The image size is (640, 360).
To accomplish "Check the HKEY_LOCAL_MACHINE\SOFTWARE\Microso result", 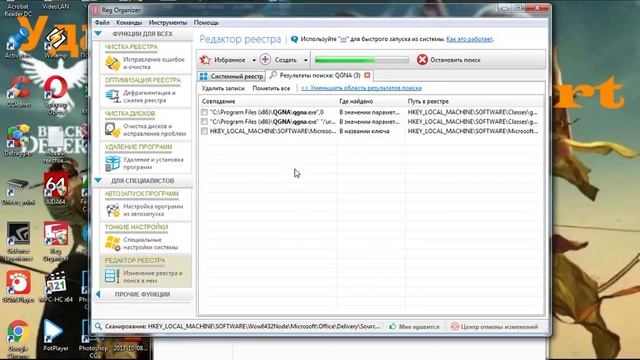I will [x=204, y=131].
